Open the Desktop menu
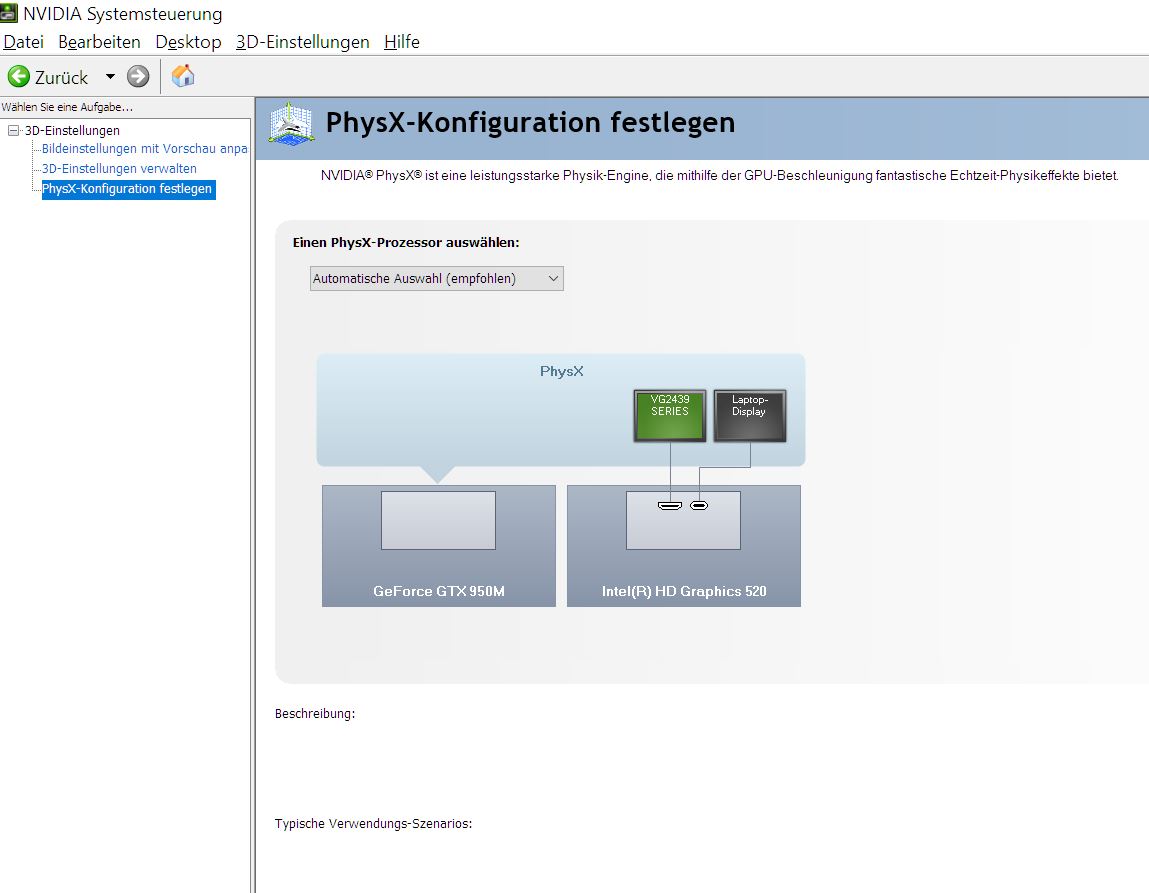1149x893 pixels. (188, 42)
